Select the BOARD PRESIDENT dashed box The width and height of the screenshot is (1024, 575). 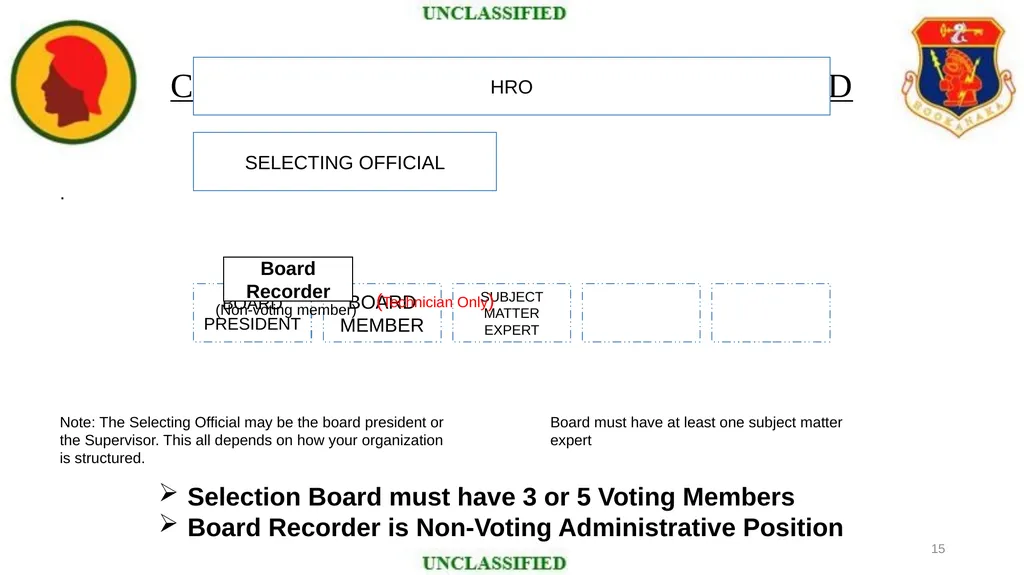coord(252,313)
